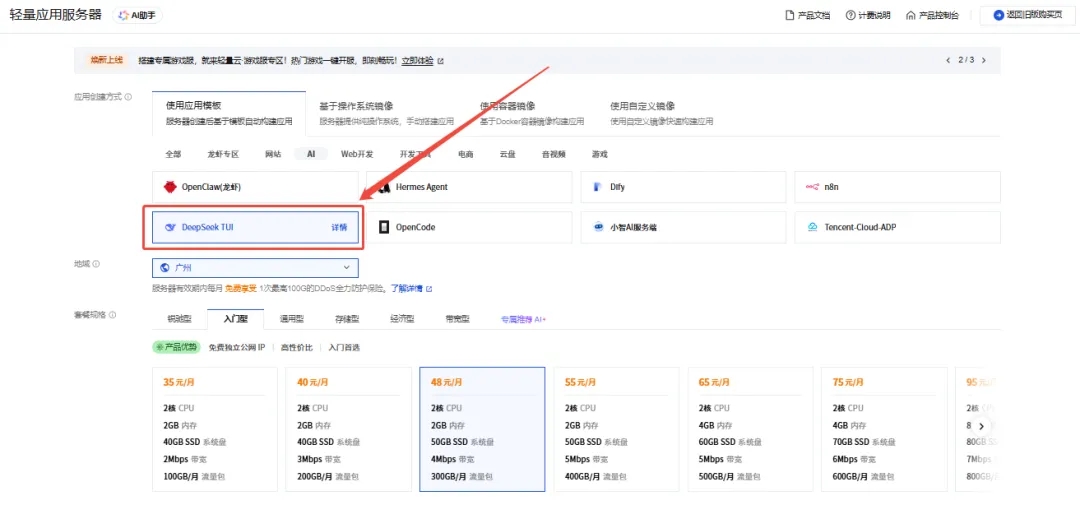Filter templates by 游戏 category

click(599, 154)
